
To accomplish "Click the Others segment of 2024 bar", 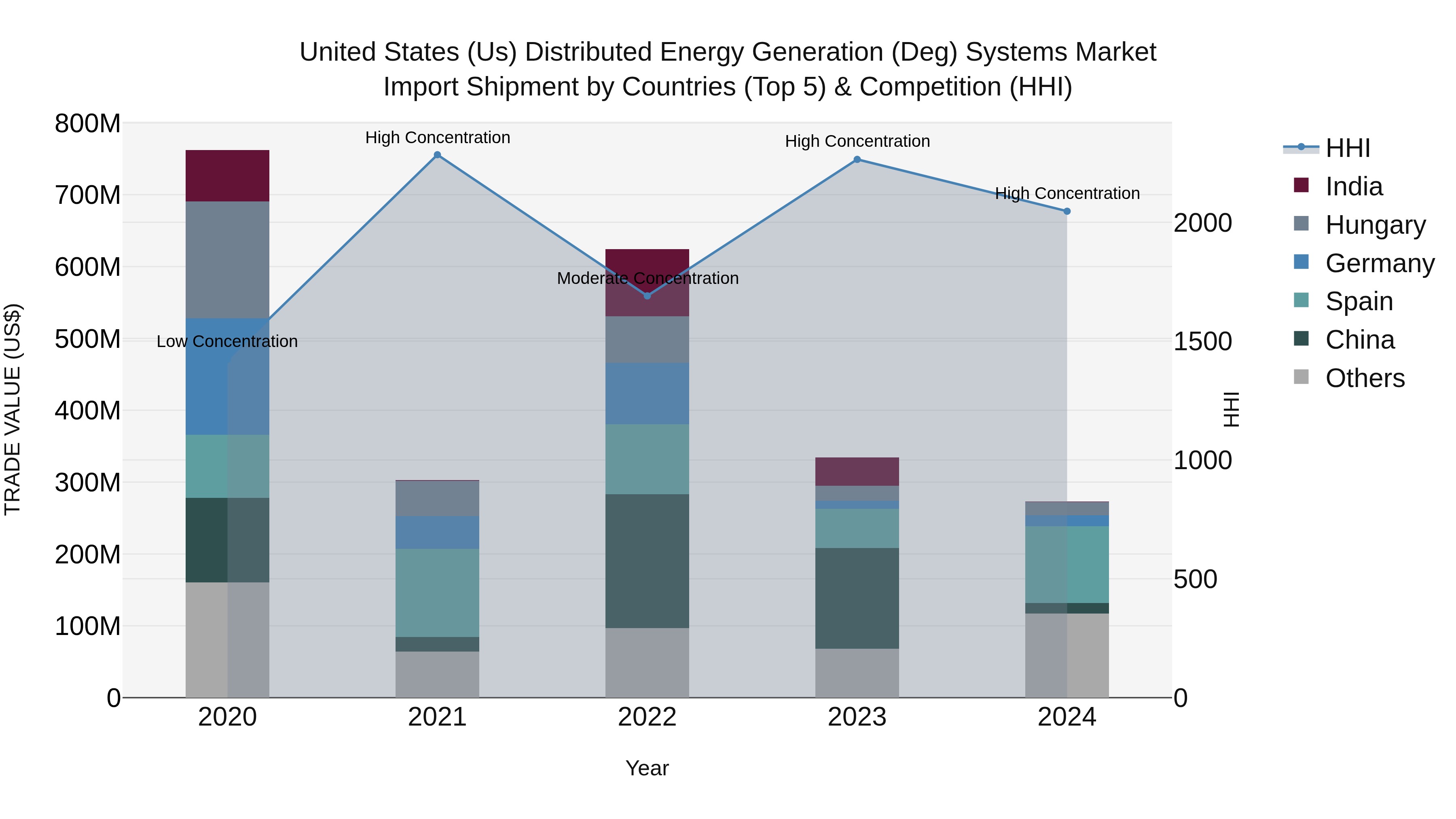I will [x=1067, y=656].
